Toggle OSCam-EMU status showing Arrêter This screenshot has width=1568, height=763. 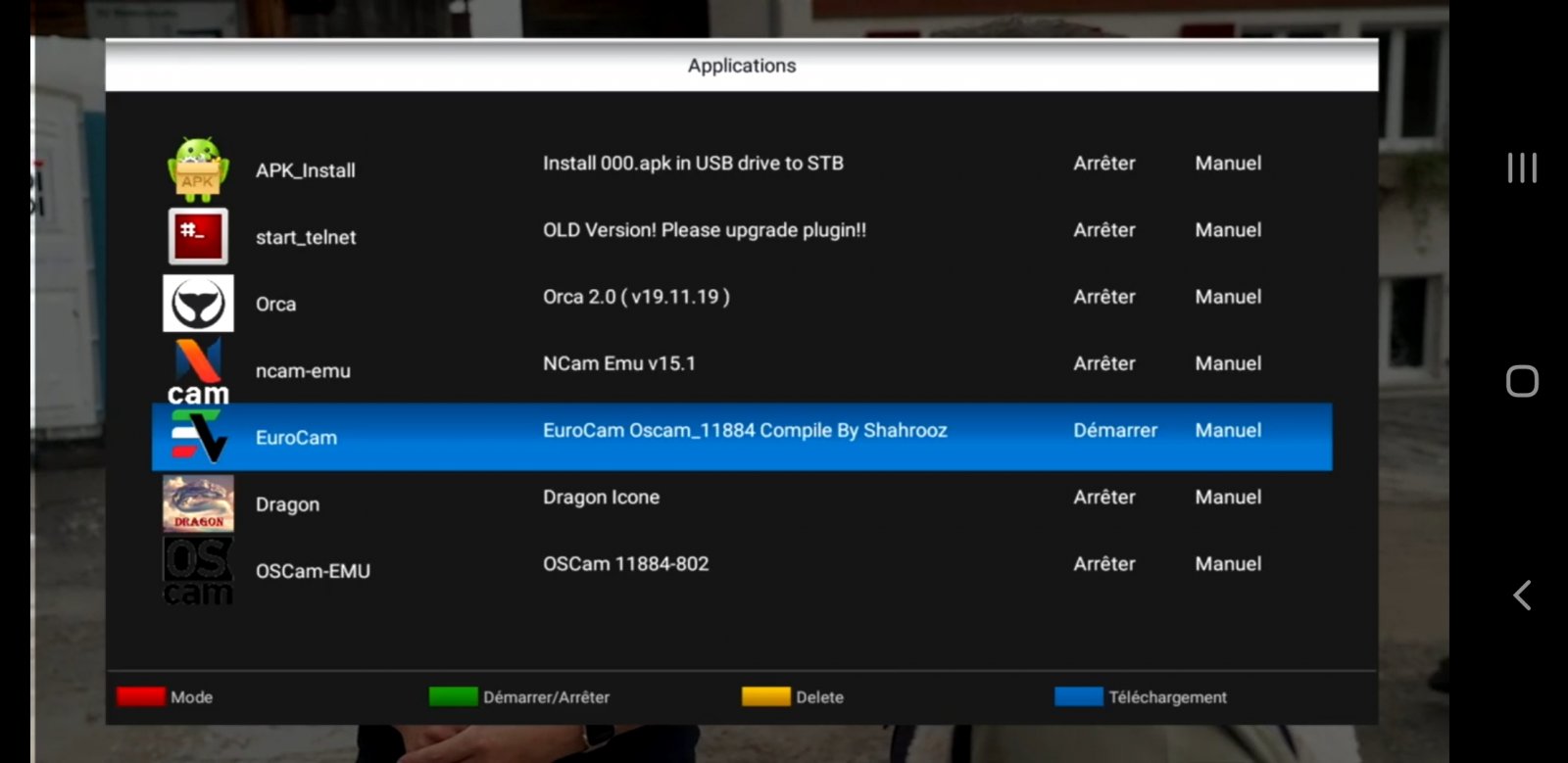1103,564
